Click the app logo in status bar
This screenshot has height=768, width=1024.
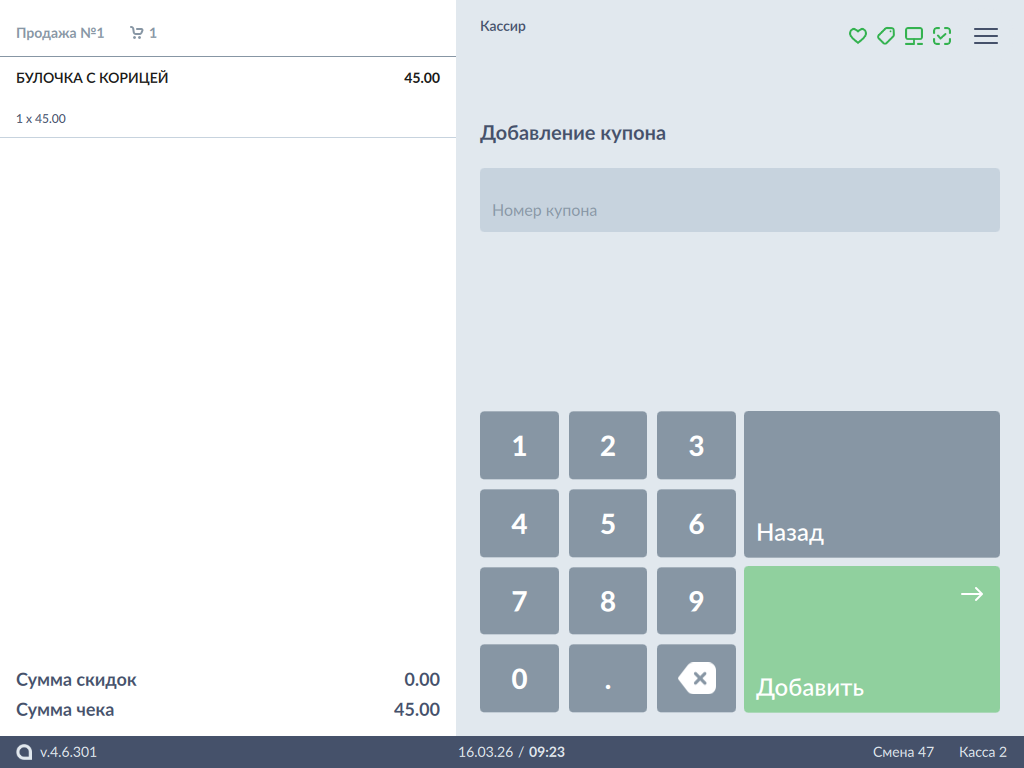24,752
